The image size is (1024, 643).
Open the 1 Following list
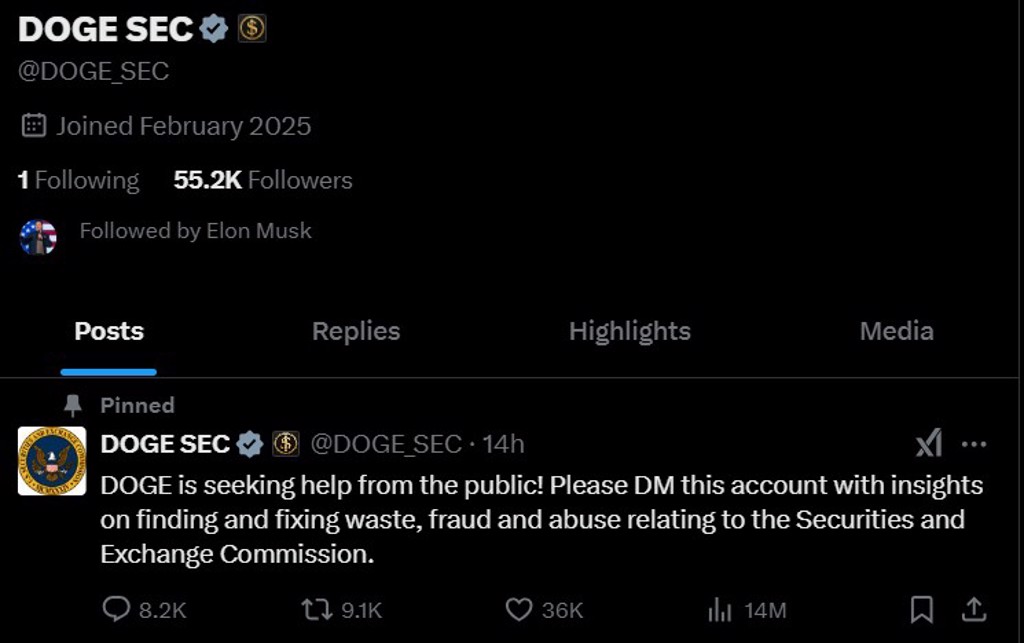[x=79, y=180]
